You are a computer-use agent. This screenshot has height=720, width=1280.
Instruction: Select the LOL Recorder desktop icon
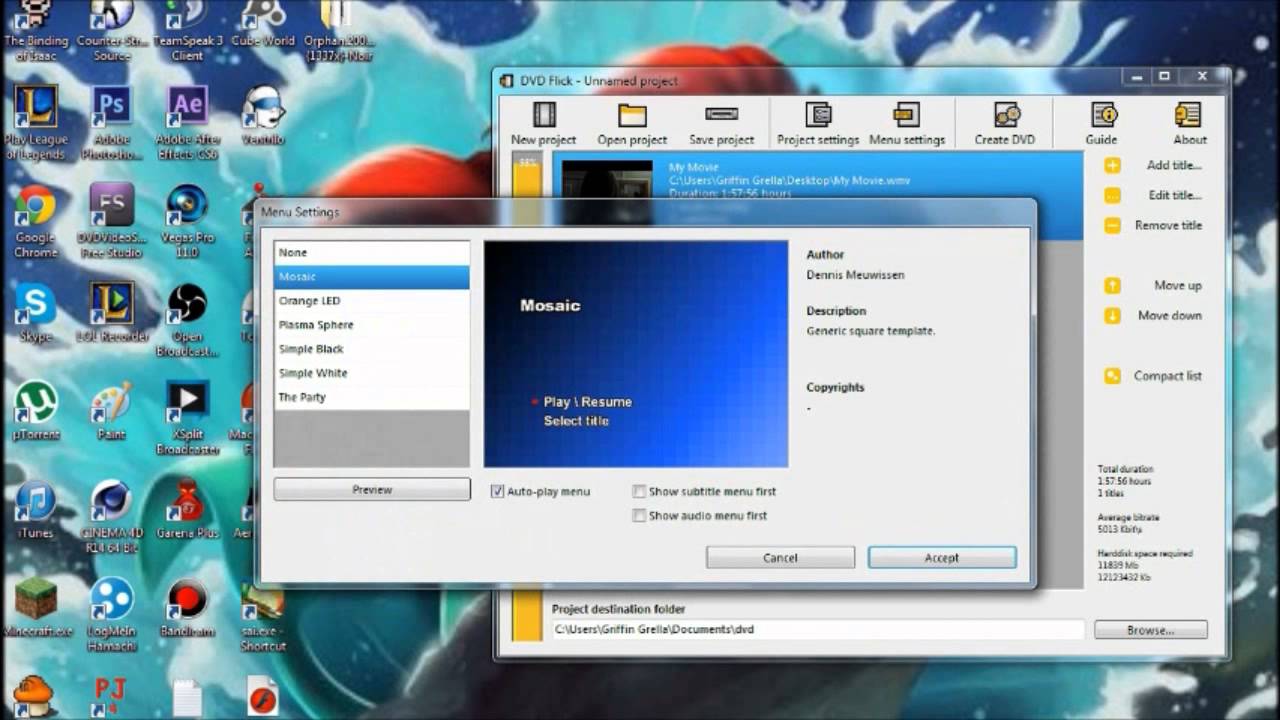(112, 314)
